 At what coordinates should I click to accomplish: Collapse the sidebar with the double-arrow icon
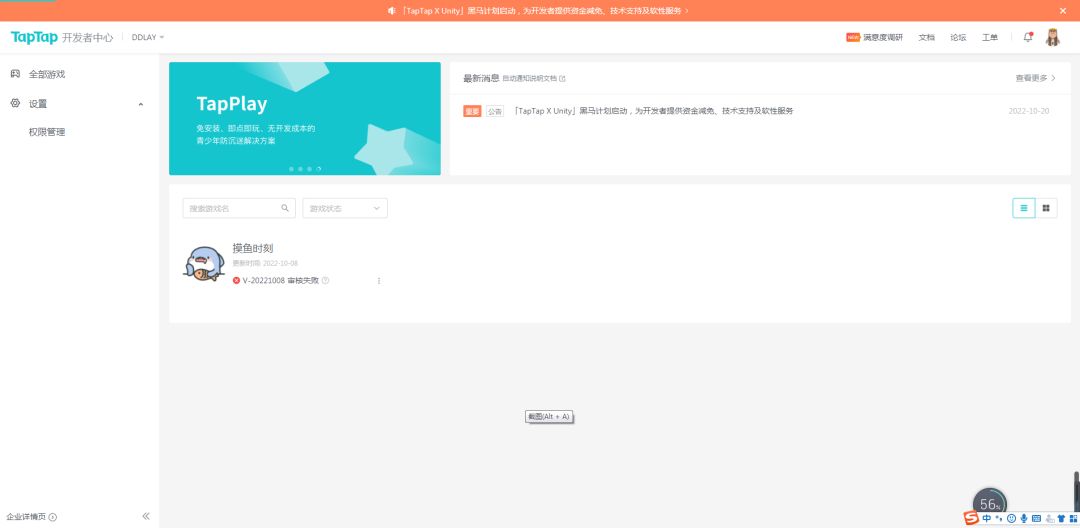[145, 516]
